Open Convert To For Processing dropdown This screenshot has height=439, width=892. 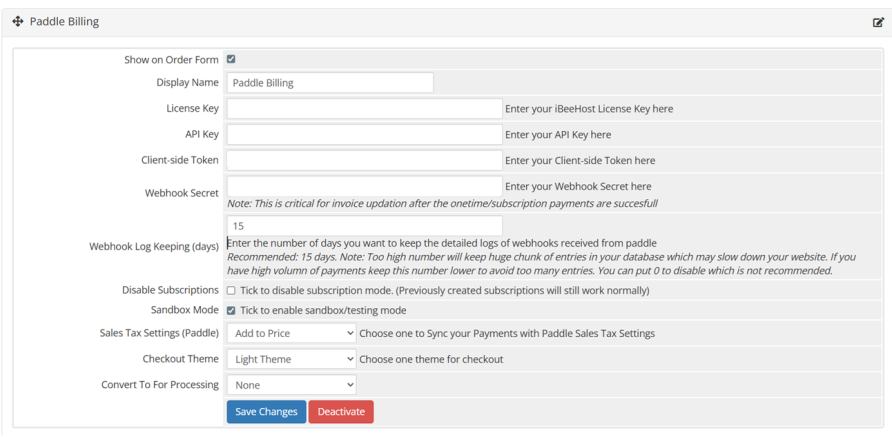tap(291, 385)
